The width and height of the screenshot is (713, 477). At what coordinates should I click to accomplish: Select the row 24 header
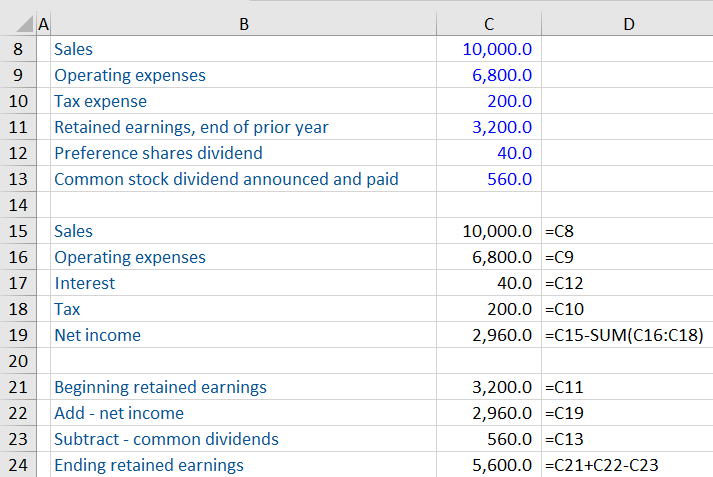[x=18, y=465]
